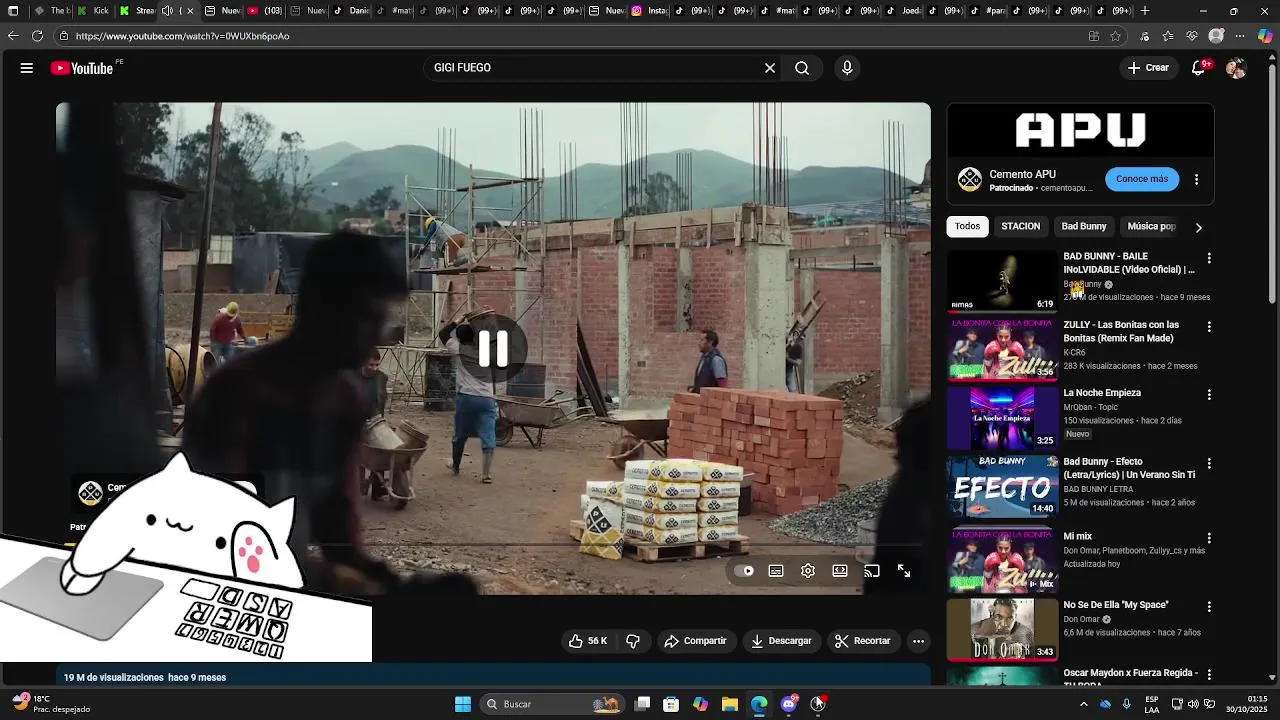
Task: Bookmark this page with the star
Action: coord(1115,36)
